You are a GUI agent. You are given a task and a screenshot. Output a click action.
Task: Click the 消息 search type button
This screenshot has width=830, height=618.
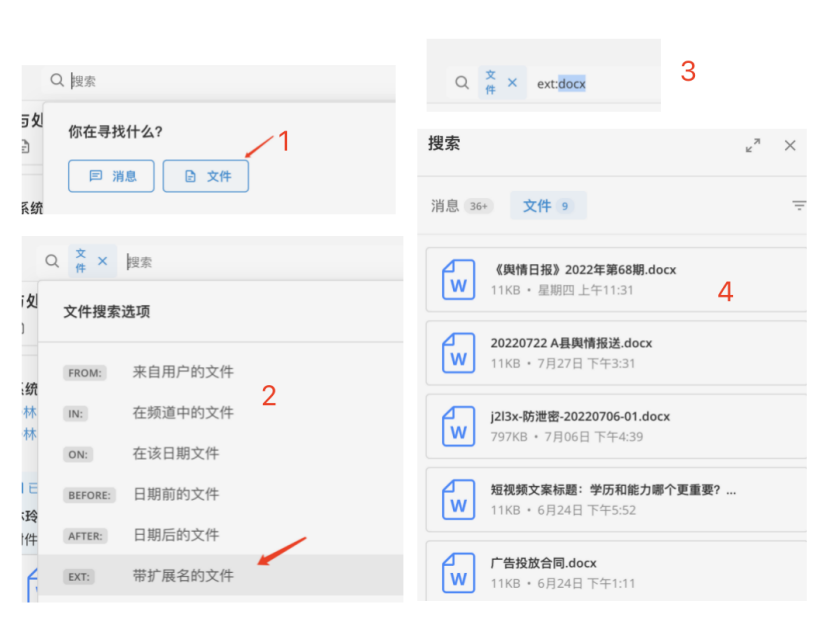(111, 176)
